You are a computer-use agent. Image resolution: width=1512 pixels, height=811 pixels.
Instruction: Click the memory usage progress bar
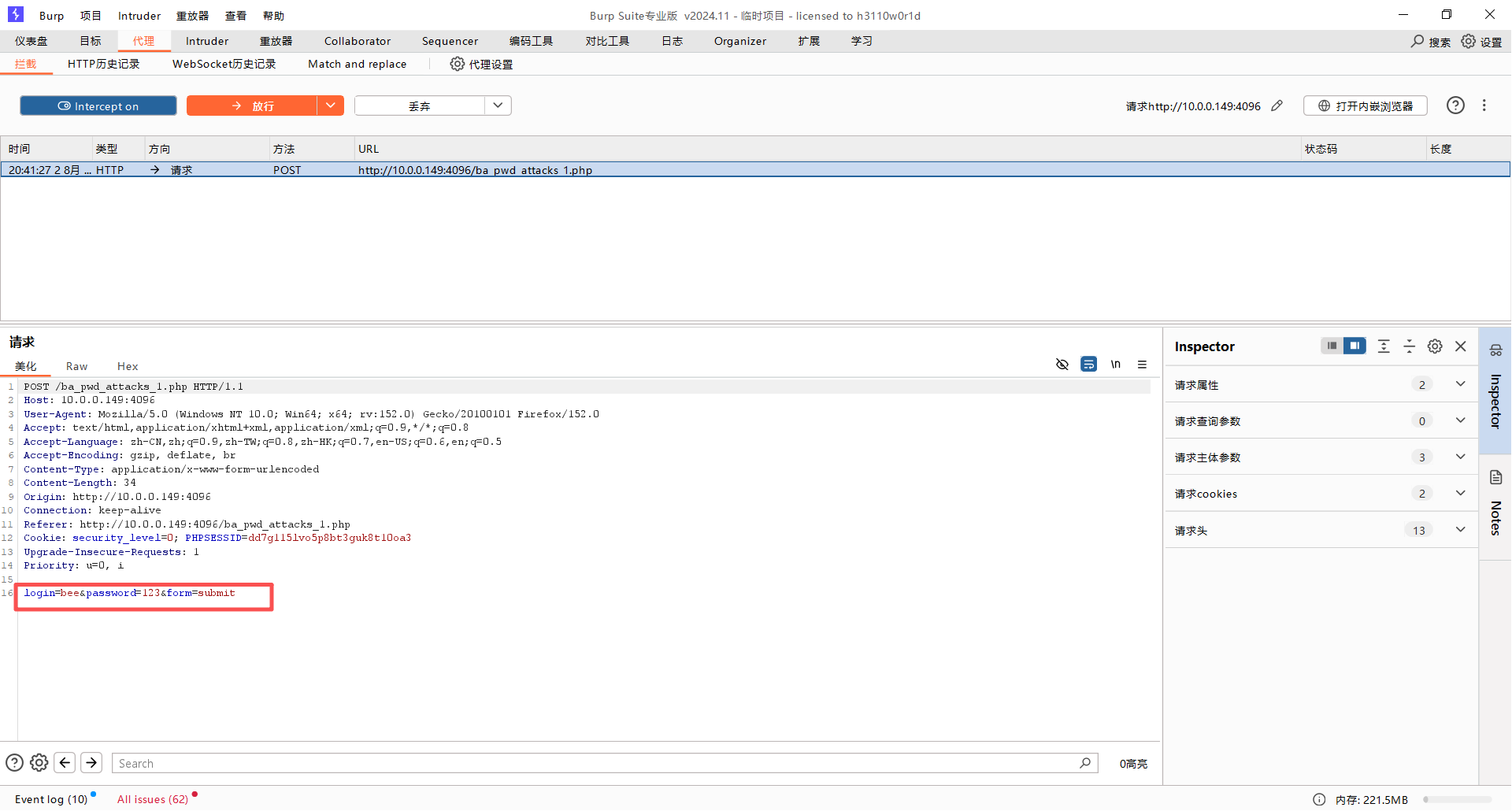click(x=1457, y=800)
